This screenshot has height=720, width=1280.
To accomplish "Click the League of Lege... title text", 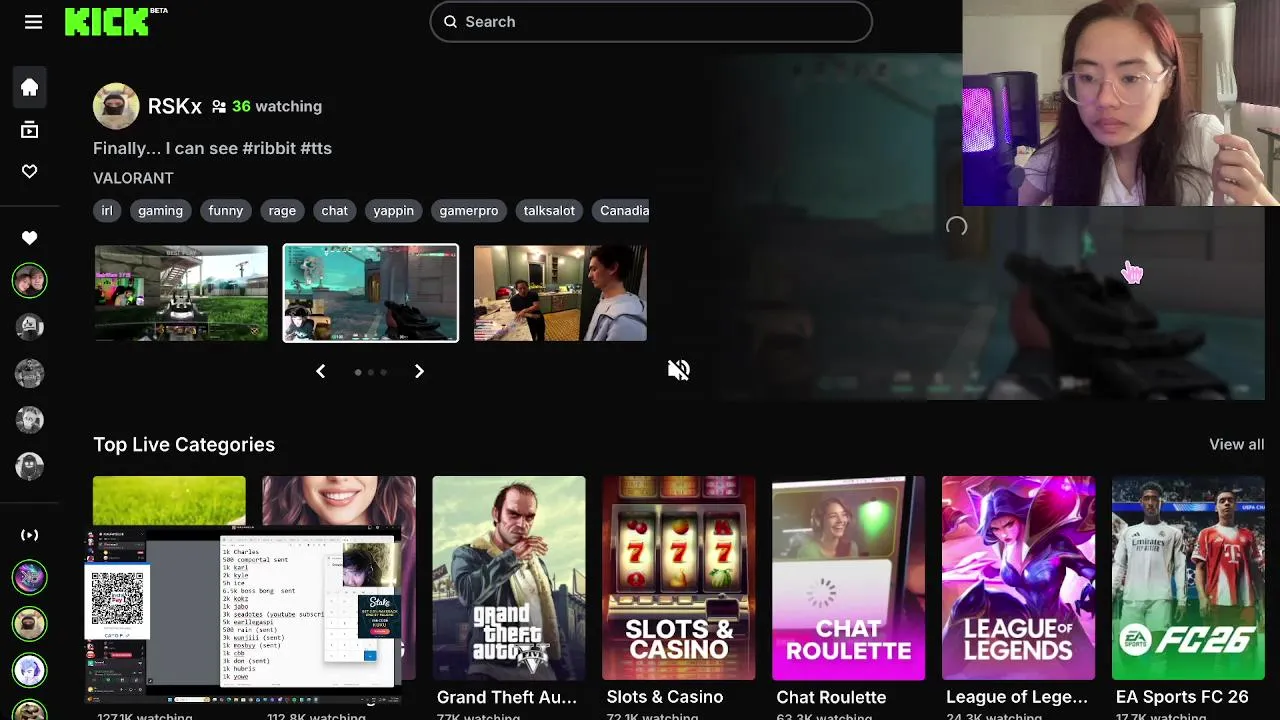I will coord(1017,697).
